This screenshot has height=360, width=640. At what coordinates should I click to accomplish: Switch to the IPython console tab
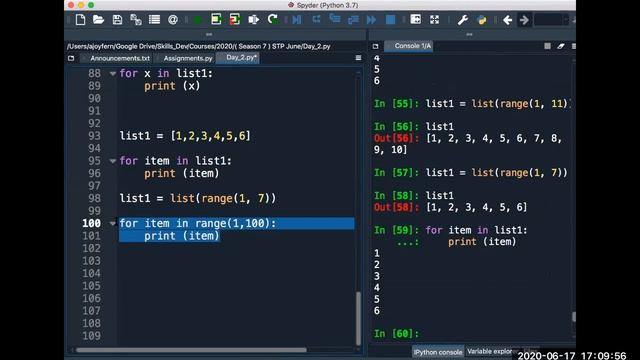tap(438, 352)
